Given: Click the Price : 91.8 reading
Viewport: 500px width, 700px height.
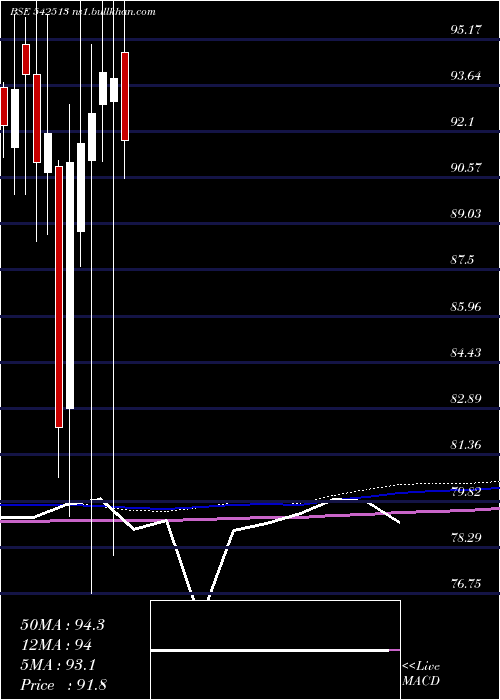Looking at the screenshot, I should coord(63,685).
